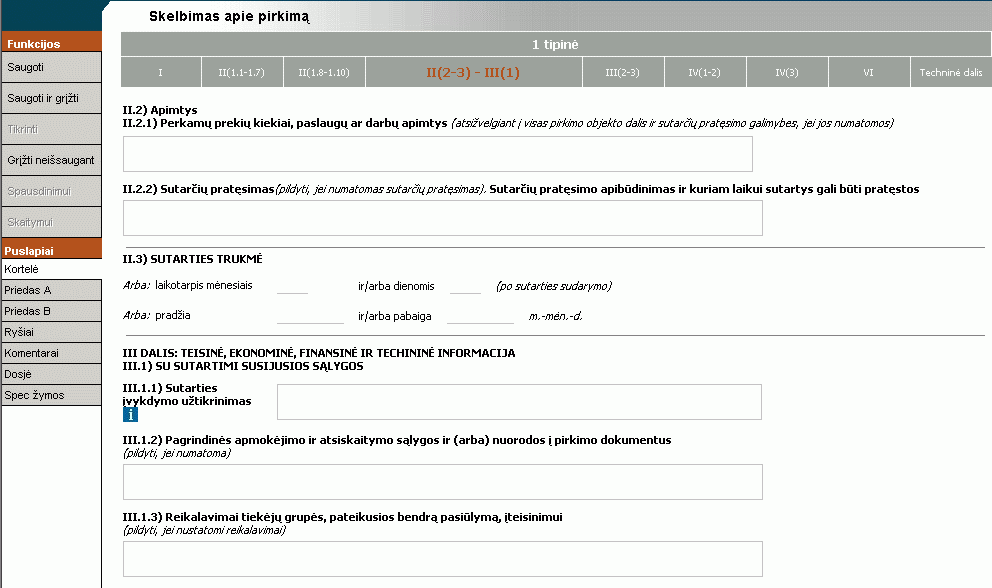Focus the II.2.1 quantities text area
This screenshot has height=588, width=992.
pyautogui.click(x=438, y=154)
